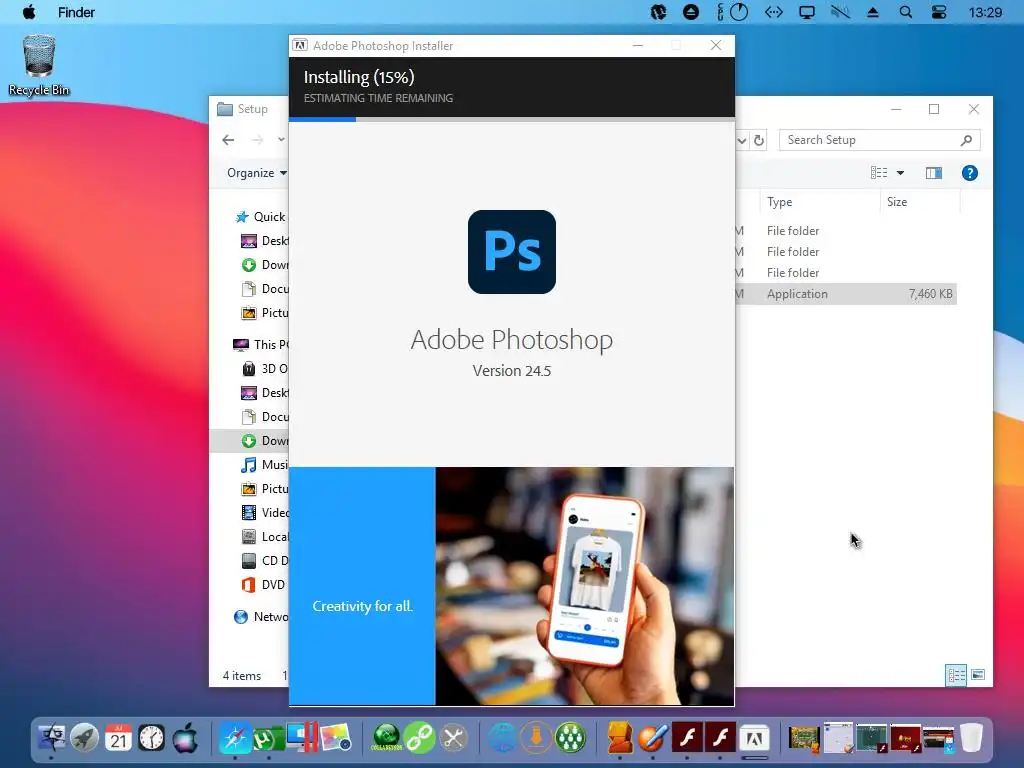The width and height of the screenshot is (1024, 768).
Task: Open Parallels desktop icon in the dock
Action: coord(302,738)
